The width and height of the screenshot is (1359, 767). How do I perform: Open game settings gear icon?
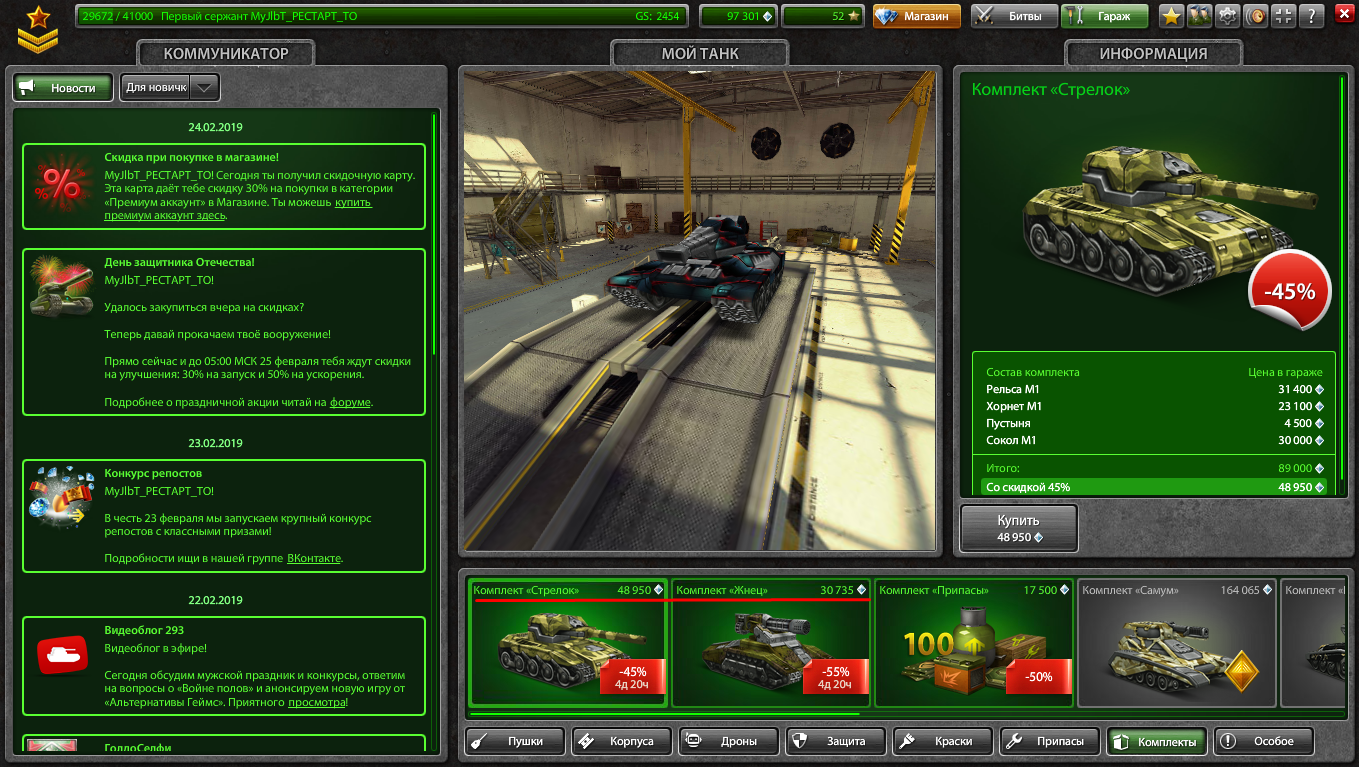point(1227,16)
